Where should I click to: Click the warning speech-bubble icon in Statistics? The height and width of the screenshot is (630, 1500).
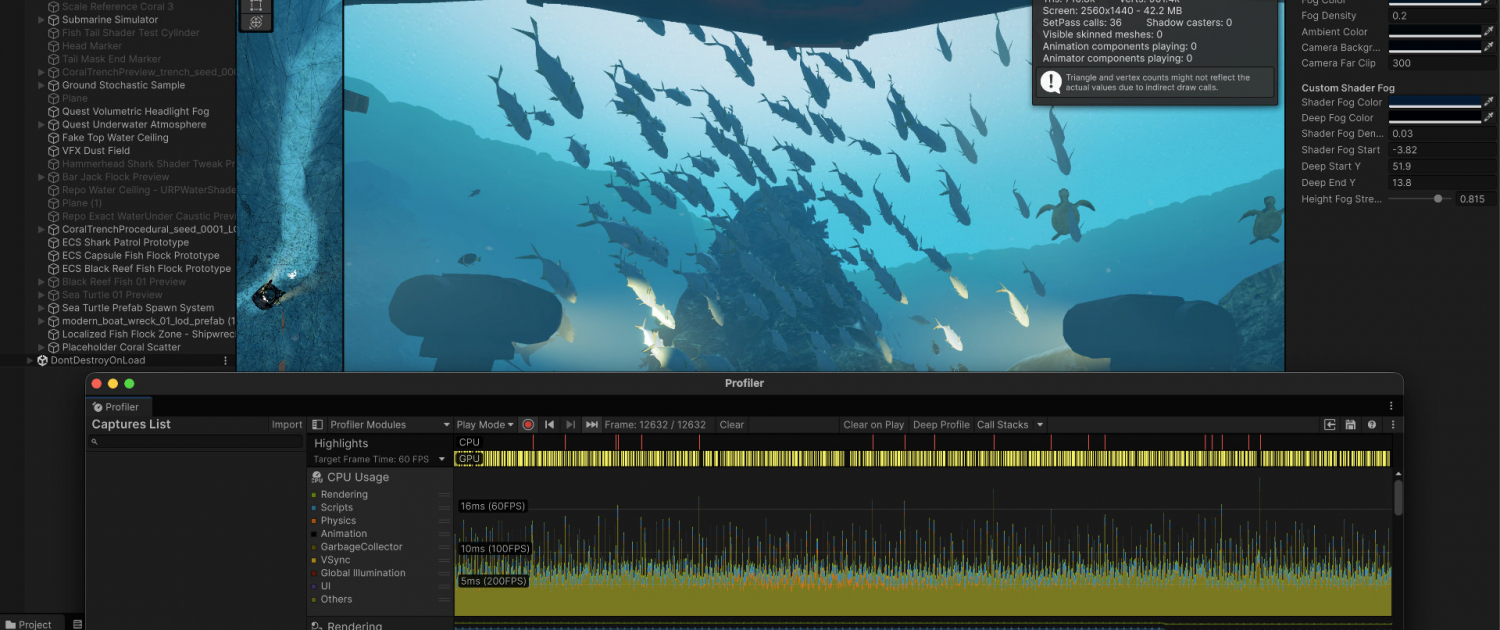1050,82
